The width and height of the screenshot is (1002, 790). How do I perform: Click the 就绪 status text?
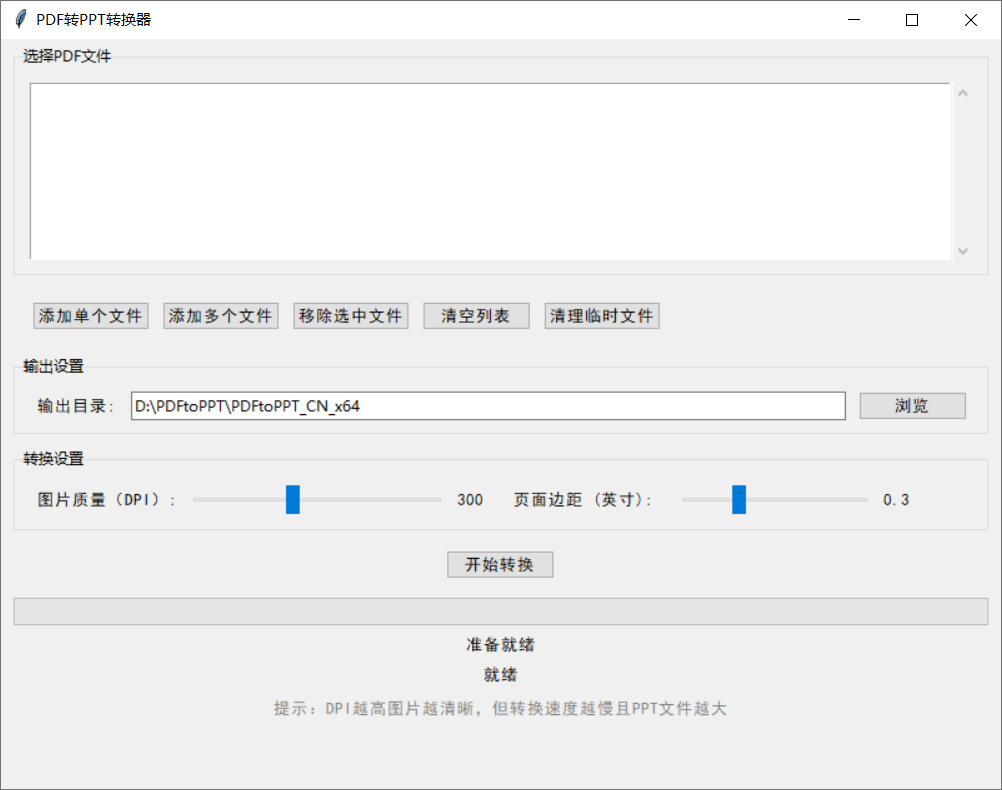500,675
